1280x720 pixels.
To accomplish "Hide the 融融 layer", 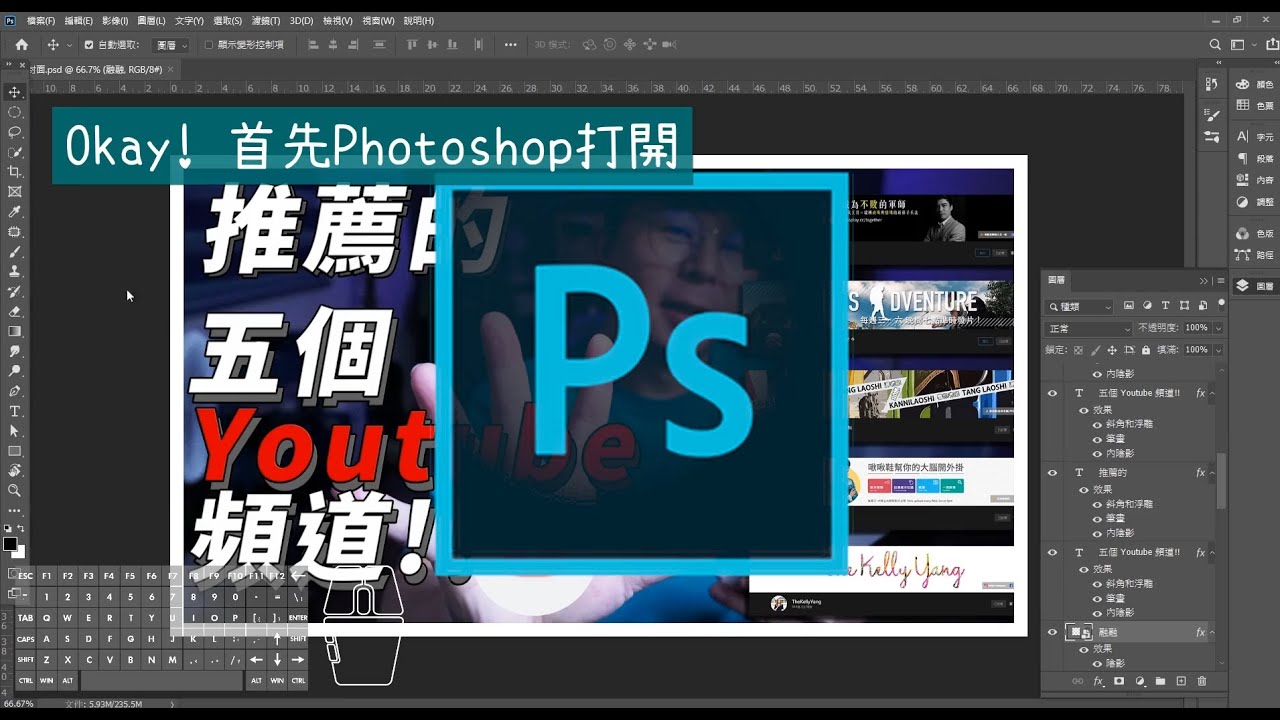I will (1052, 632).
